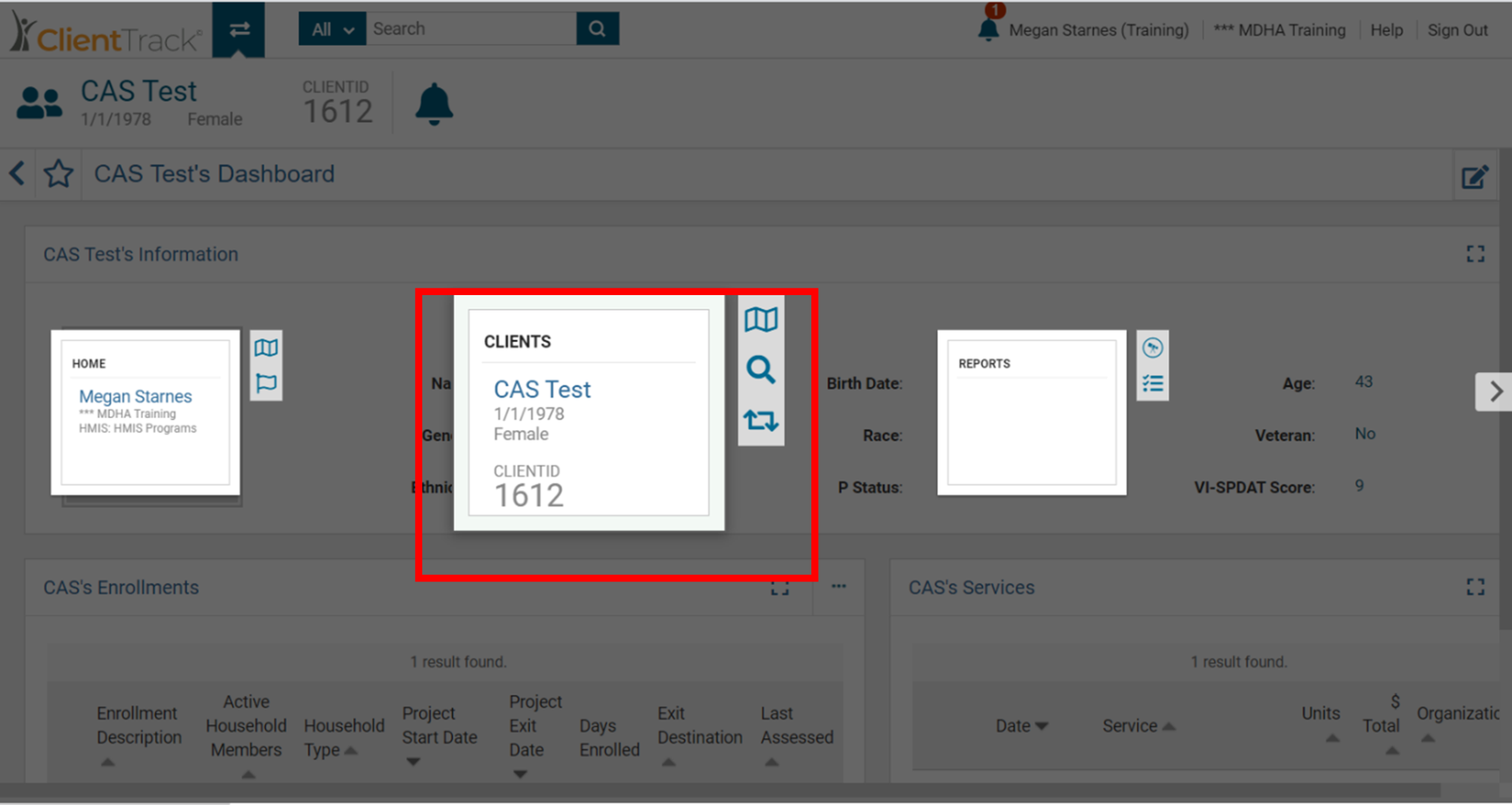The image size is (1512, 805).
Task: Click the Sign Out link
Action: click(1457, 30)
